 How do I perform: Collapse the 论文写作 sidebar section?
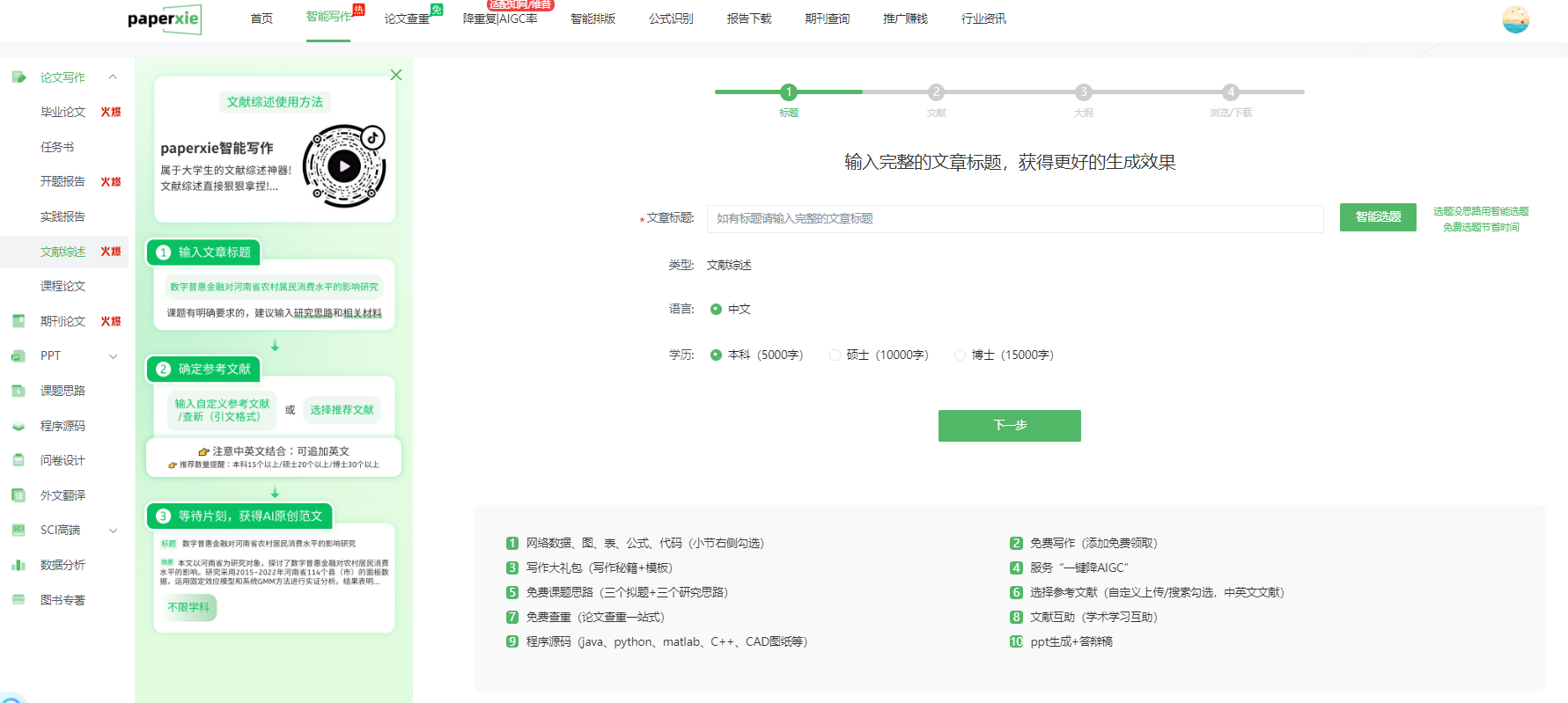[113, 77]
